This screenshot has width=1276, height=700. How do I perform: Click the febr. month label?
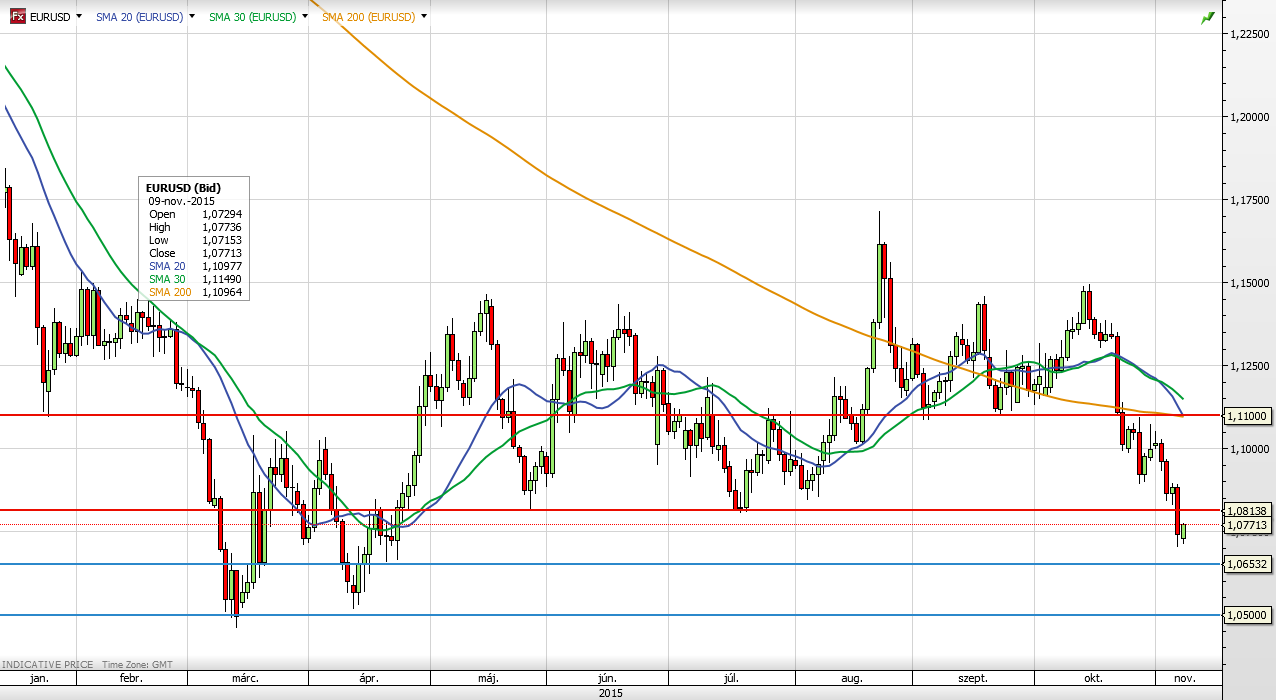click(x=131, y=678)
